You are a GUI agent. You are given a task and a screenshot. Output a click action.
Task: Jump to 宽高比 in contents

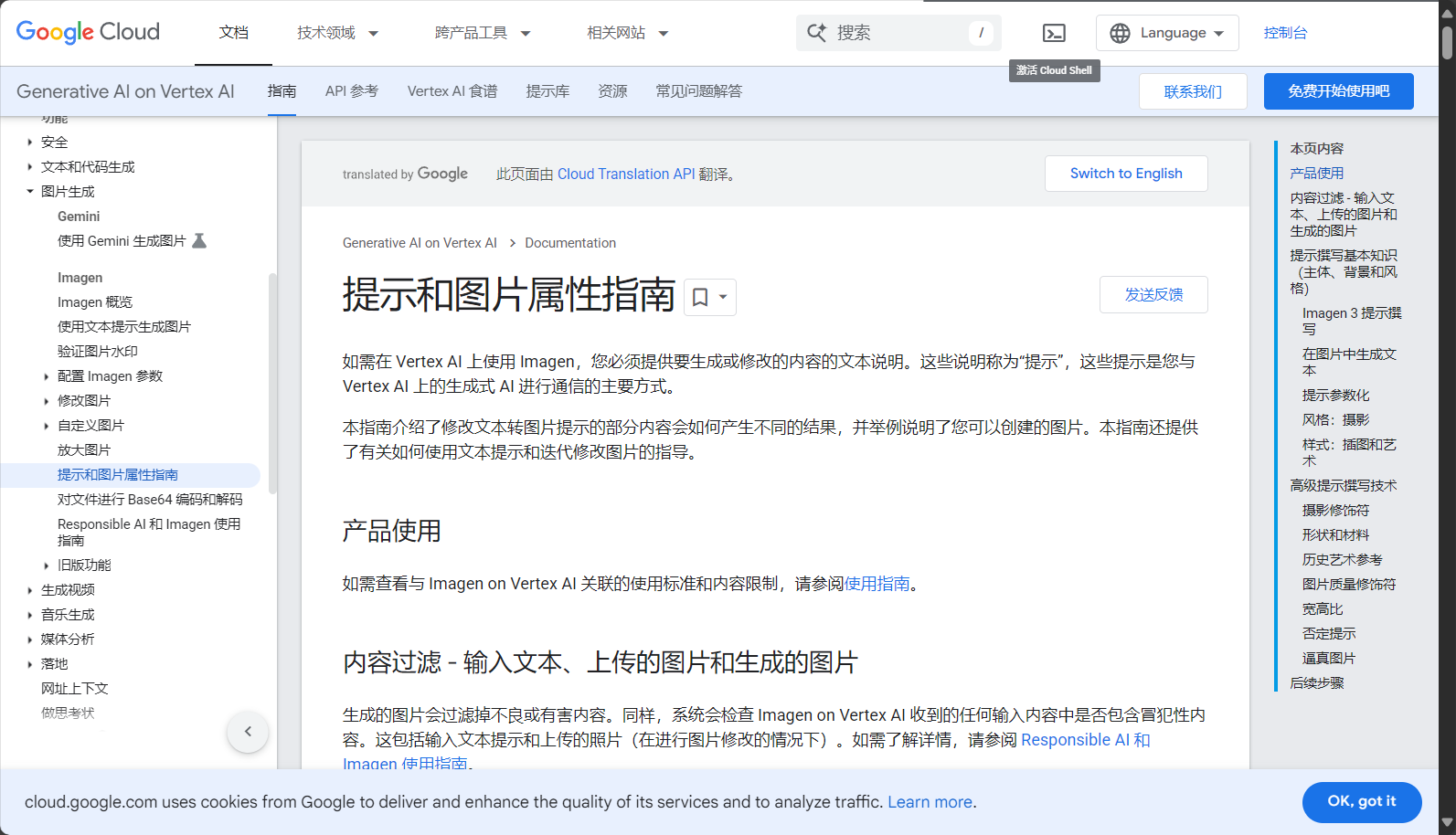tap(1323, 608)
